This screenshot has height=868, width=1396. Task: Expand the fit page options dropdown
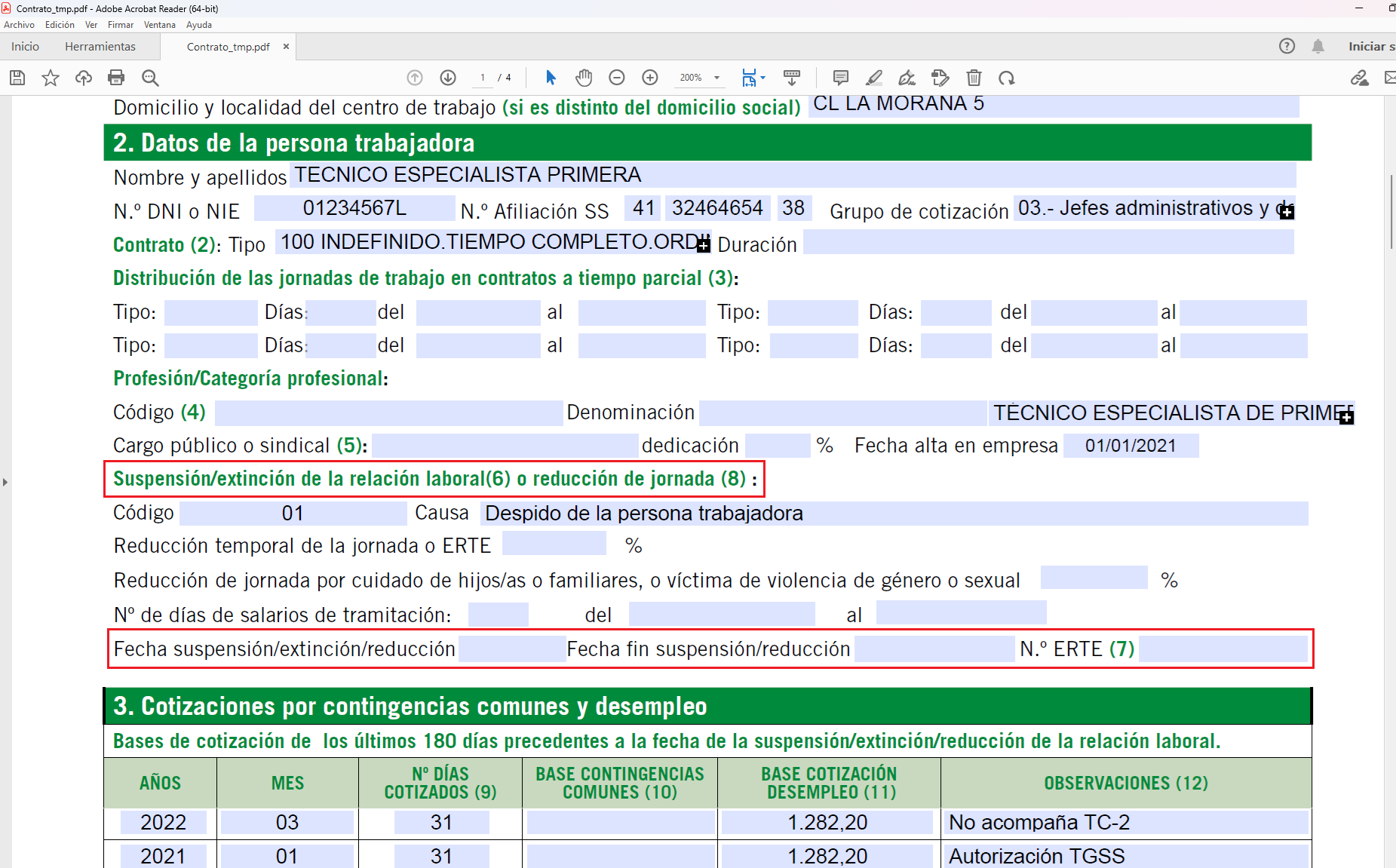point(763,78)
